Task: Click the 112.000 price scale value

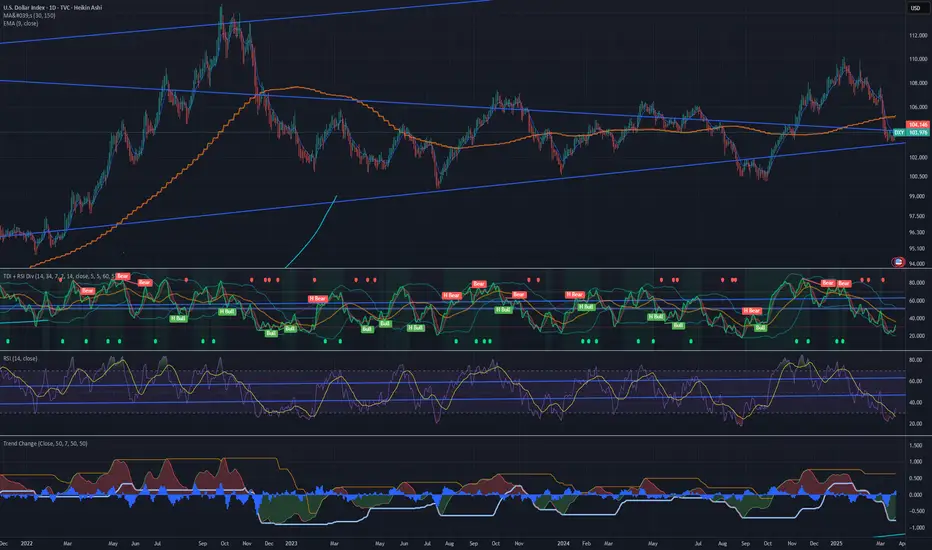Action: click(x=918, y=36)
